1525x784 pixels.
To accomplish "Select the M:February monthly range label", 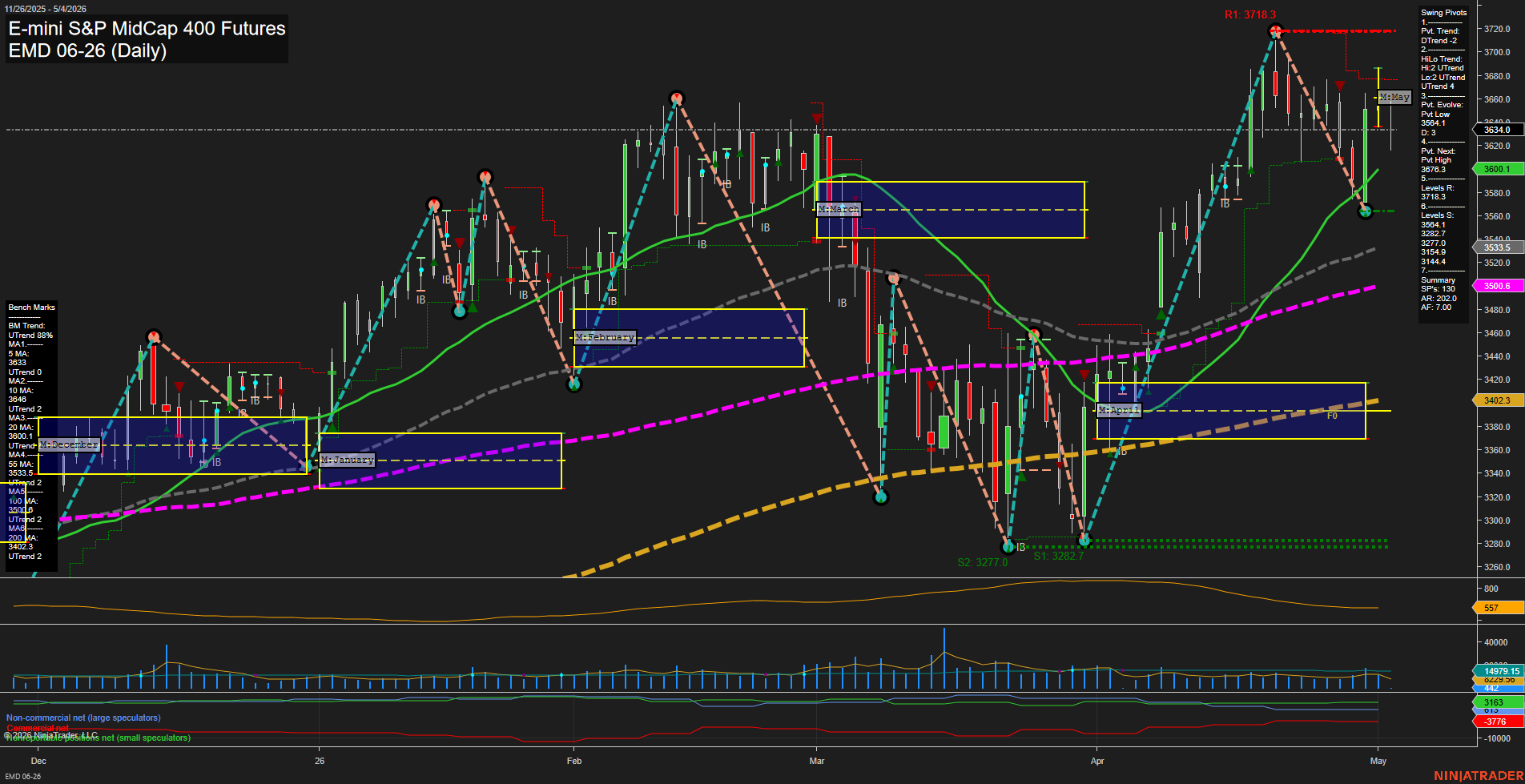I will pos(605,337).
